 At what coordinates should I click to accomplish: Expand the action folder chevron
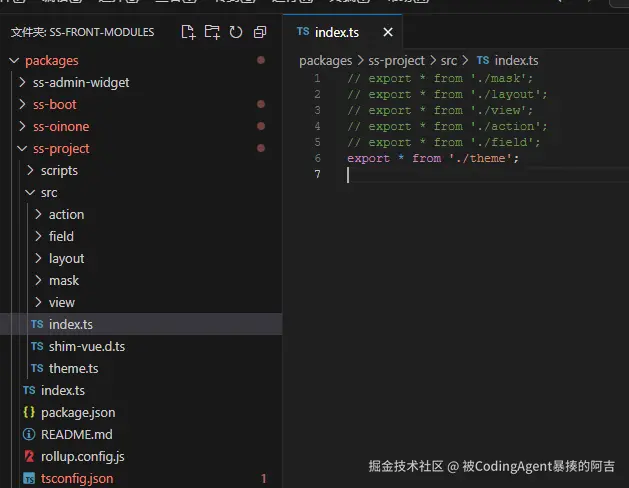point(39,214)
